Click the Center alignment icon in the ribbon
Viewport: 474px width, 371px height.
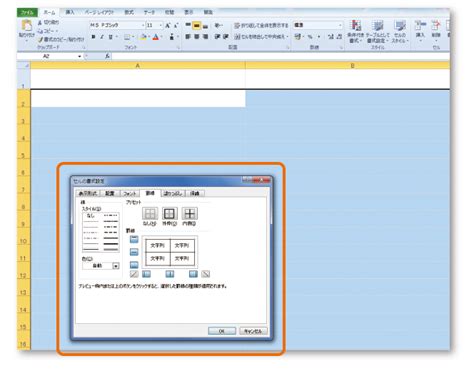197,37
